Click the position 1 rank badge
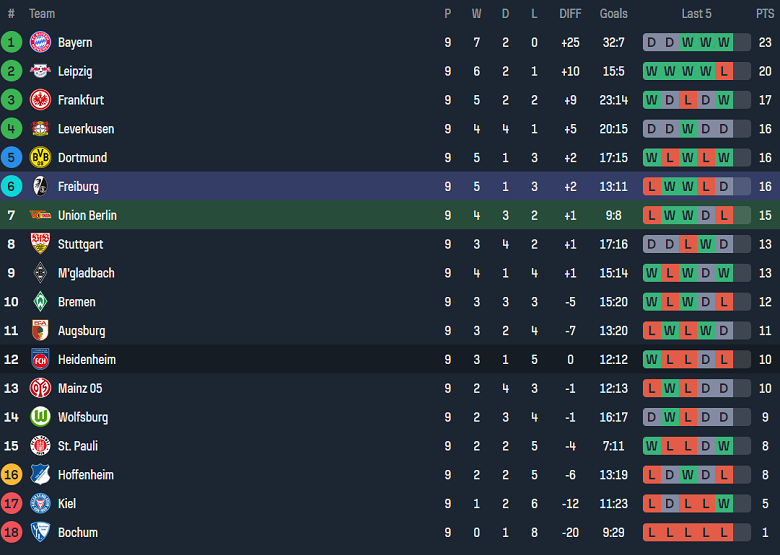780x555 pixels. tap(11, 42)
